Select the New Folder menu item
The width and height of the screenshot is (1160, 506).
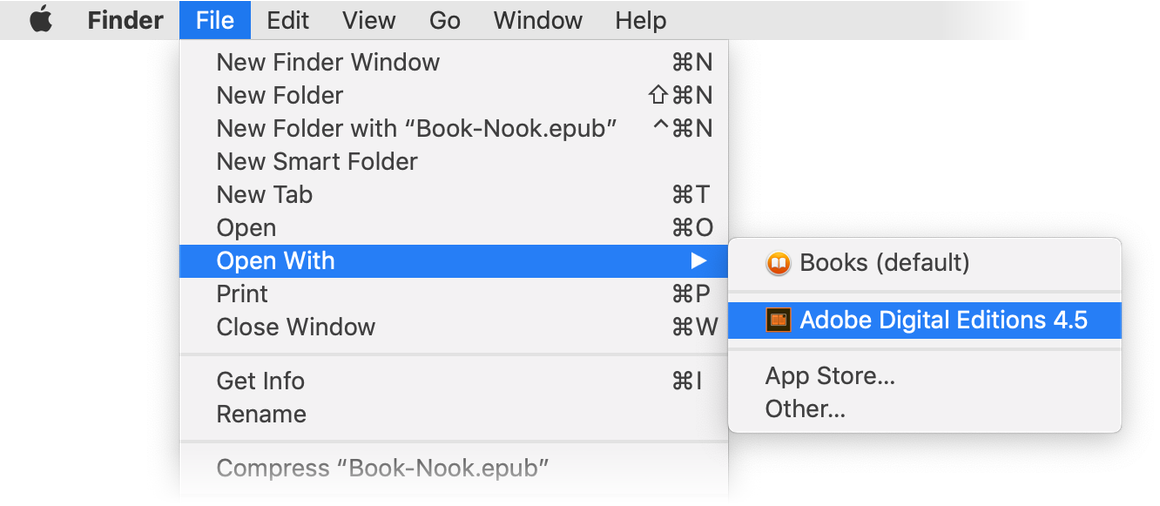(x=454, y=95)
